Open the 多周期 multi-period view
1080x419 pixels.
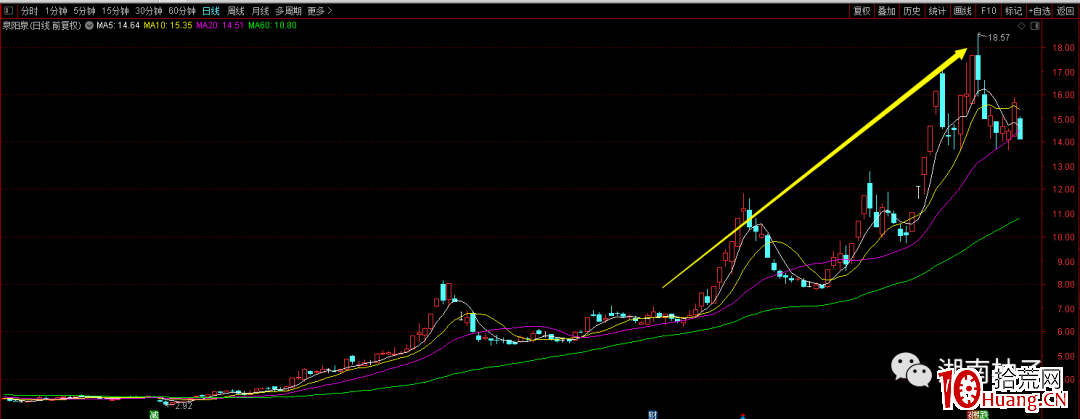[289, 11]
